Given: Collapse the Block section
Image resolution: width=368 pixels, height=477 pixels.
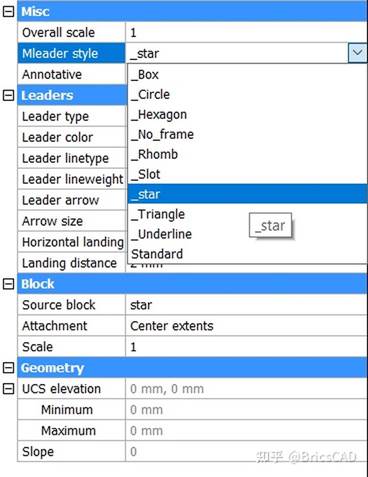Looking at the screenshot, I should pyautogui.click(x=8, y=284).
